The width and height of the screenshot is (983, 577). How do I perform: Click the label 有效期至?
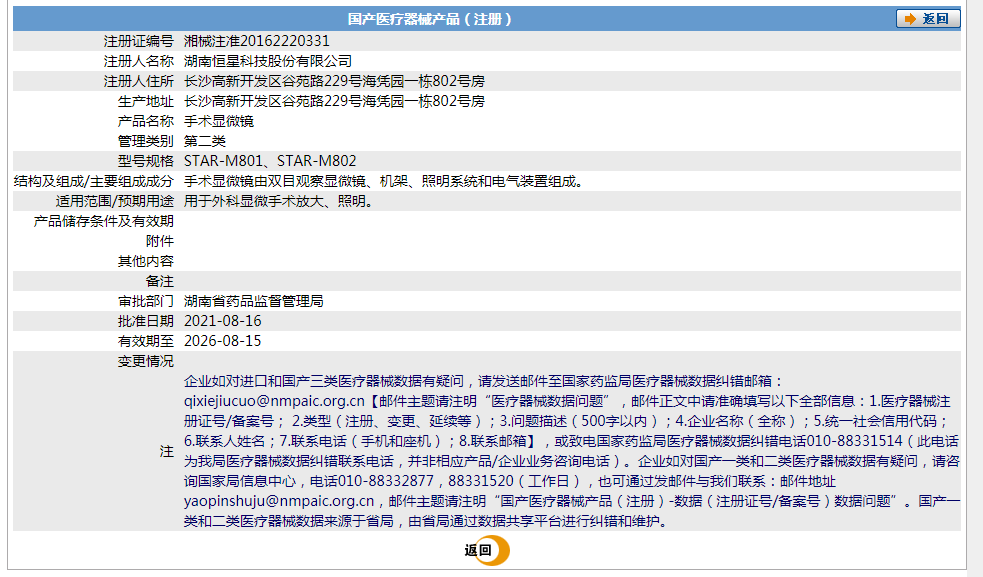[145, 341]
